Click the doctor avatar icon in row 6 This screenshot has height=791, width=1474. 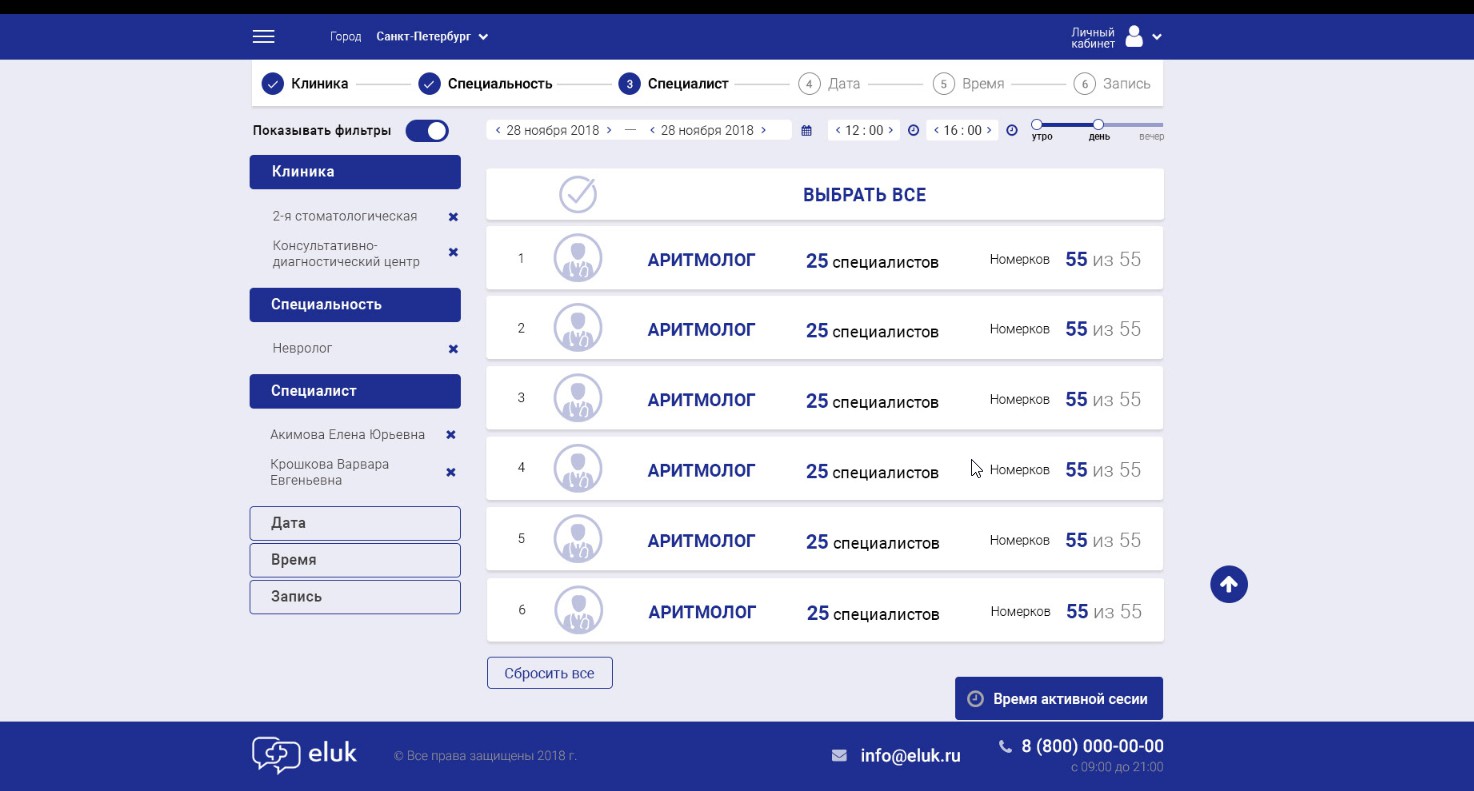pos(579,610)
